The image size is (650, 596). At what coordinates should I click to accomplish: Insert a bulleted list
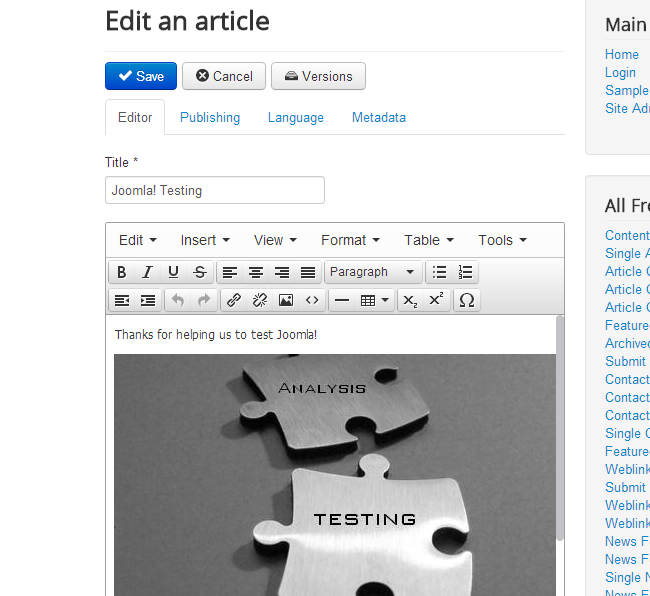(439, 272)
